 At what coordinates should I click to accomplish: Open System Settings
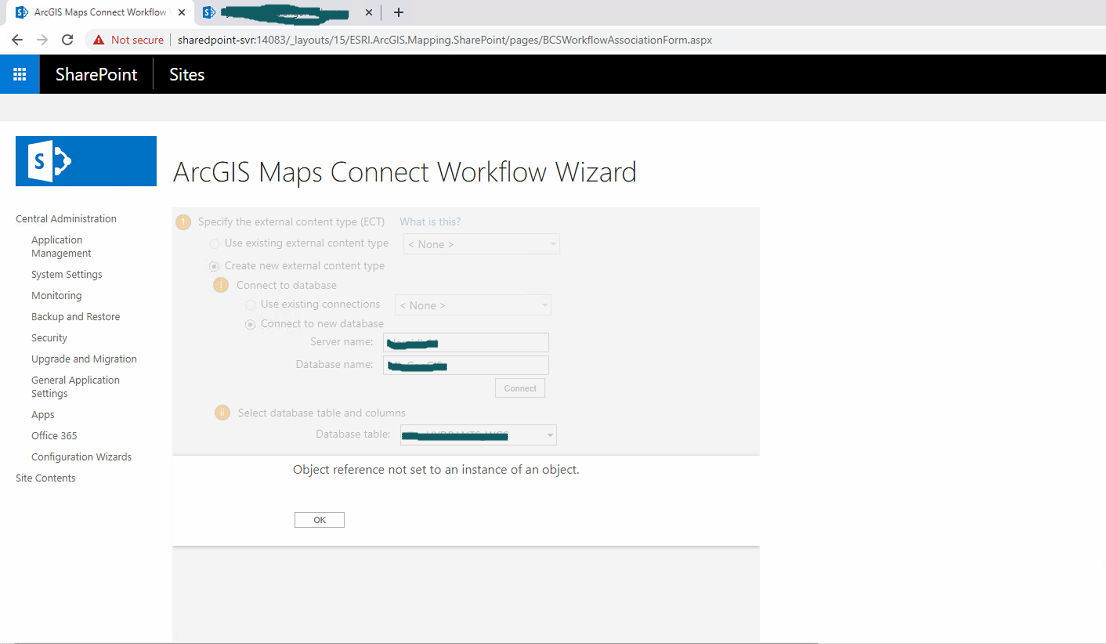67,274
